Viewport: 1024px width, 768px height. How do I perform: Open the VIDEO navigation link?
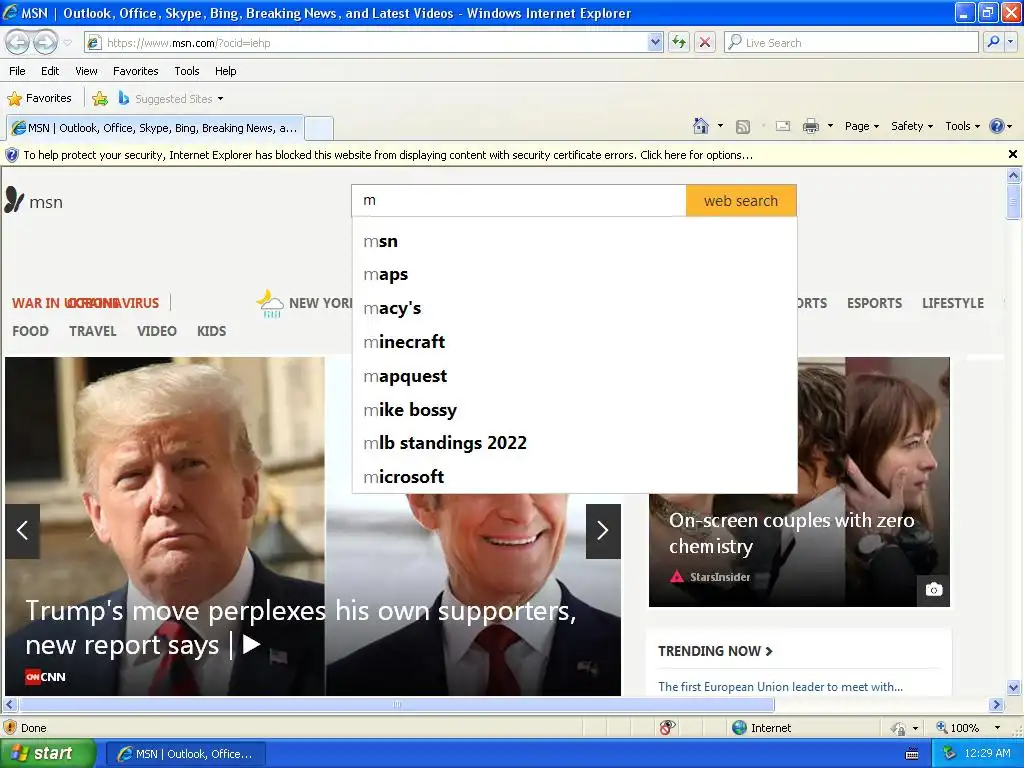click(x=157, y=331)
